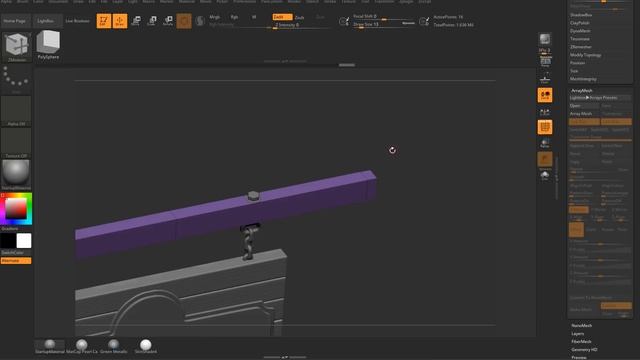Open Lightbox Arrays Presets

pos(599,98)
